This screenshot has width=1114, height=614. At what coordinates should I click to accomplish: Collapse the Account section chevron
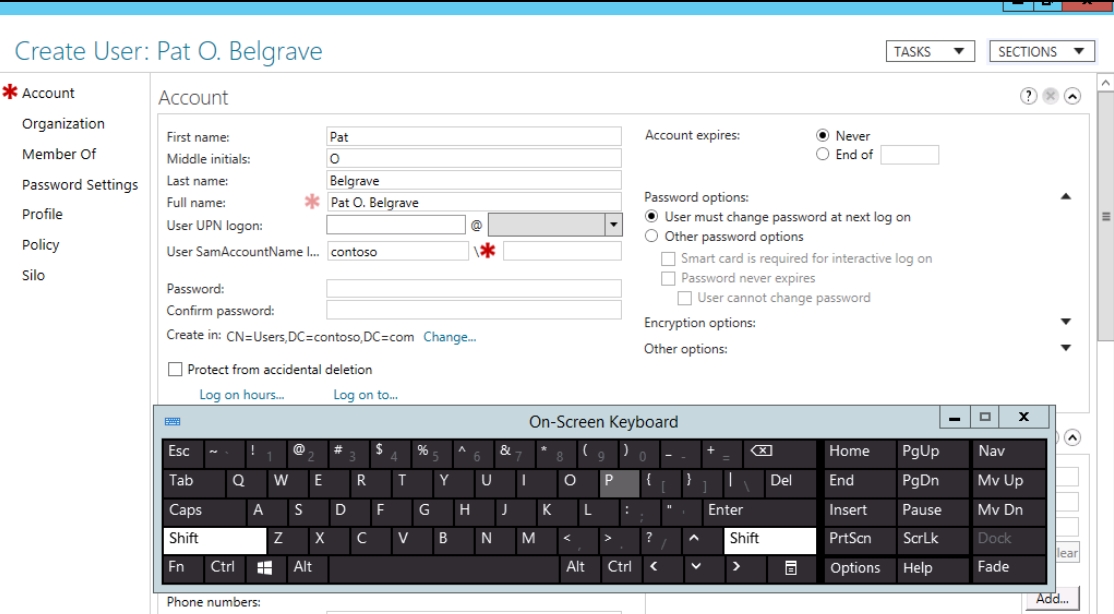coord(1073,96)
